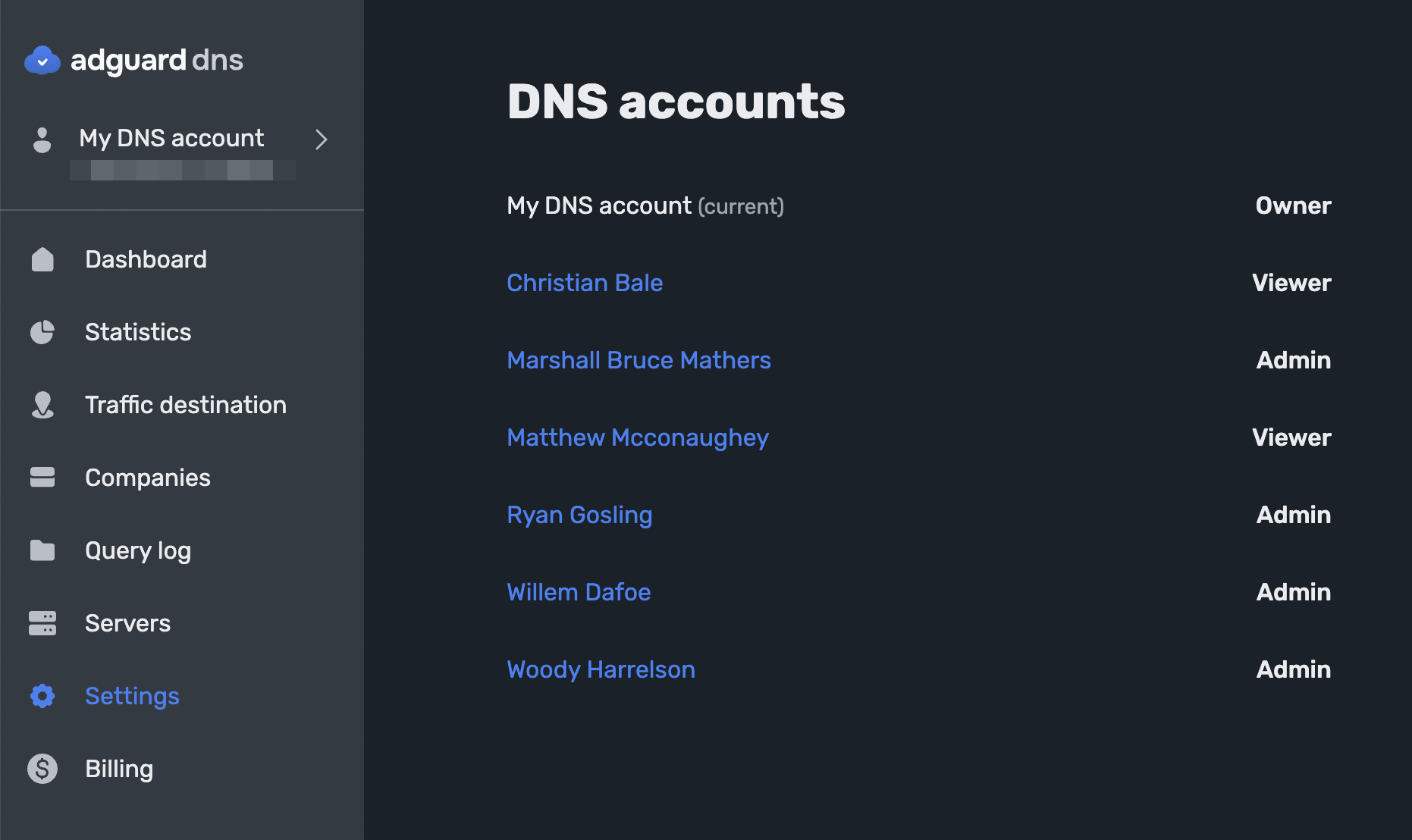The height and width of the screenshot is (840, 1412).
Task: Click the Servers icon in sidebar
Action: click(x=42, y=623)
